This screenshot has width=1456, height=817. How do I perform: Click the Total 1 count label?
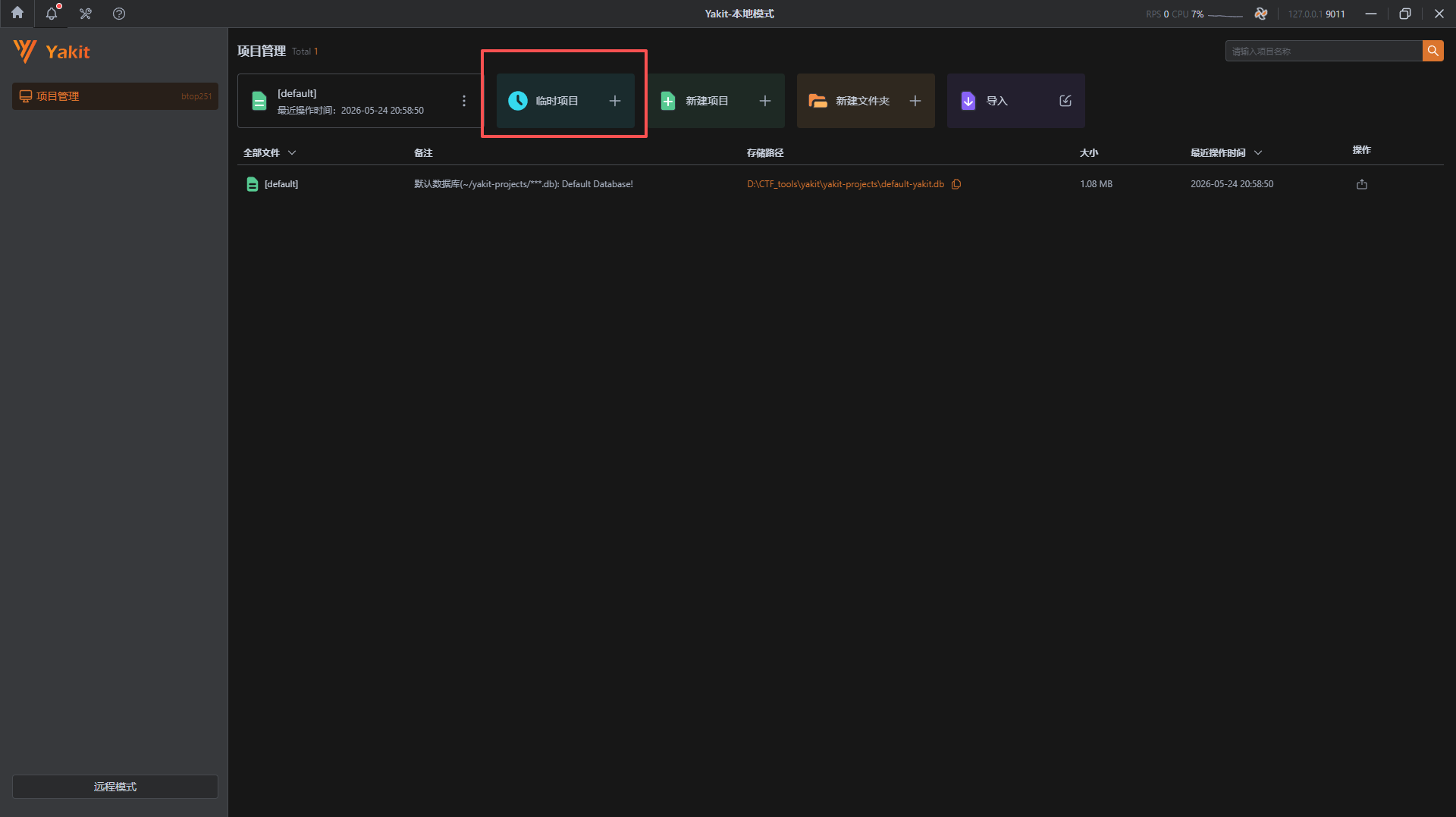tap(305, 52)
